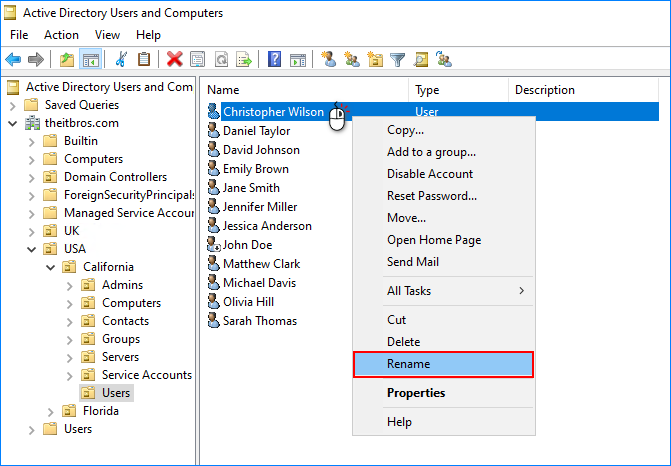The width and height of the screenshot is (671, 466).
Task: Click the Refresh toolbar icon
Action: coord(221,59)
